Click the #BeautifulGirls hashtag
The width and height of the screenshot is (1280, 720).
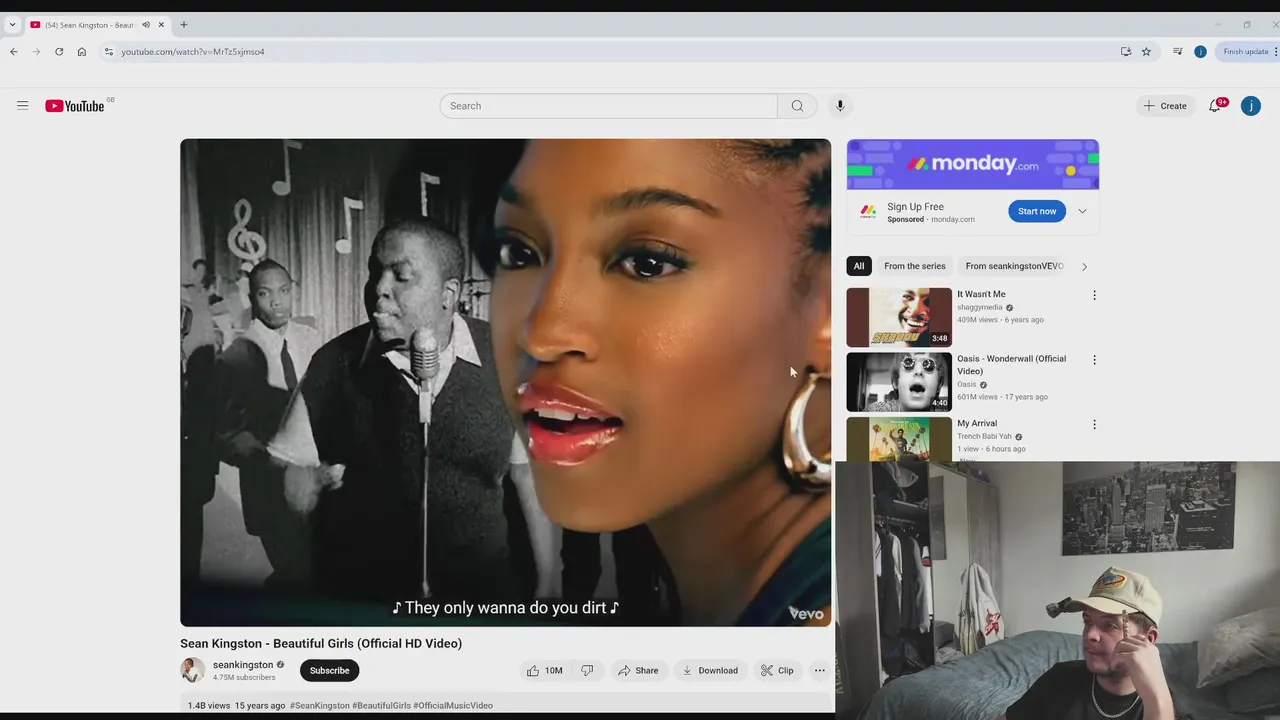click(381, 706)
